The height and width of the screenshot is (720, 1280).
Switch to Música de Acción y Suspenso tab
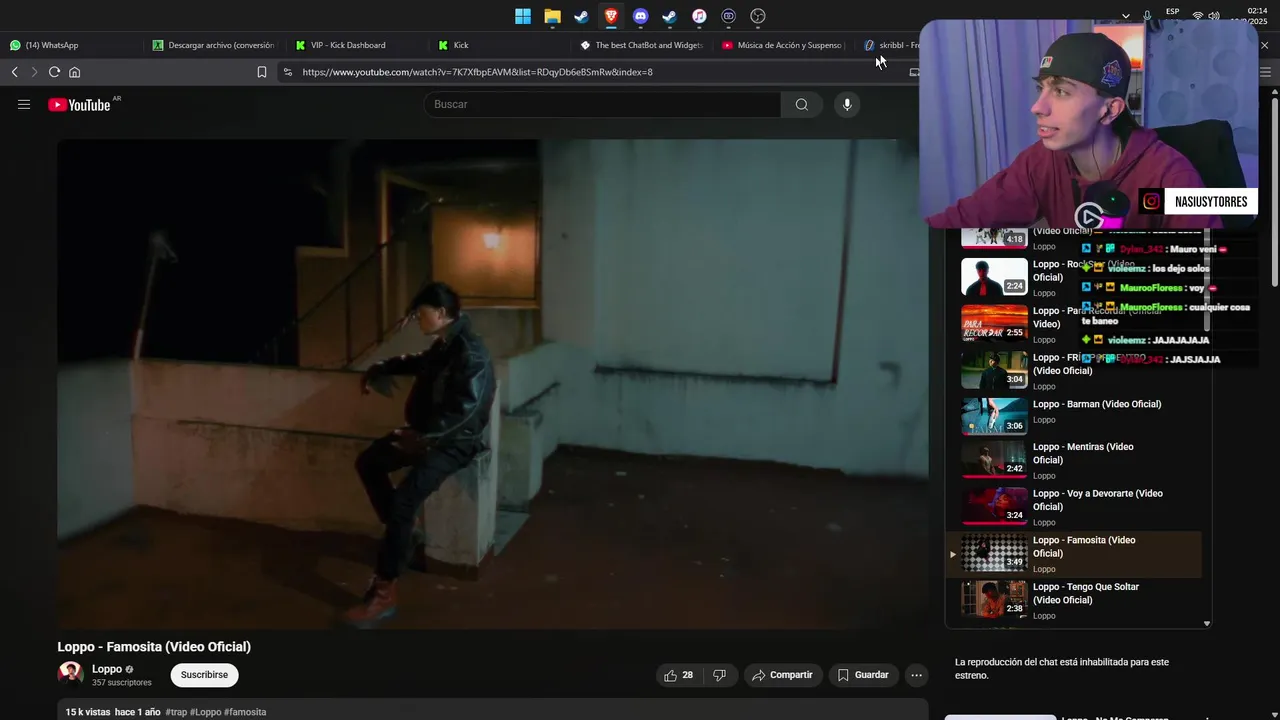785,45
